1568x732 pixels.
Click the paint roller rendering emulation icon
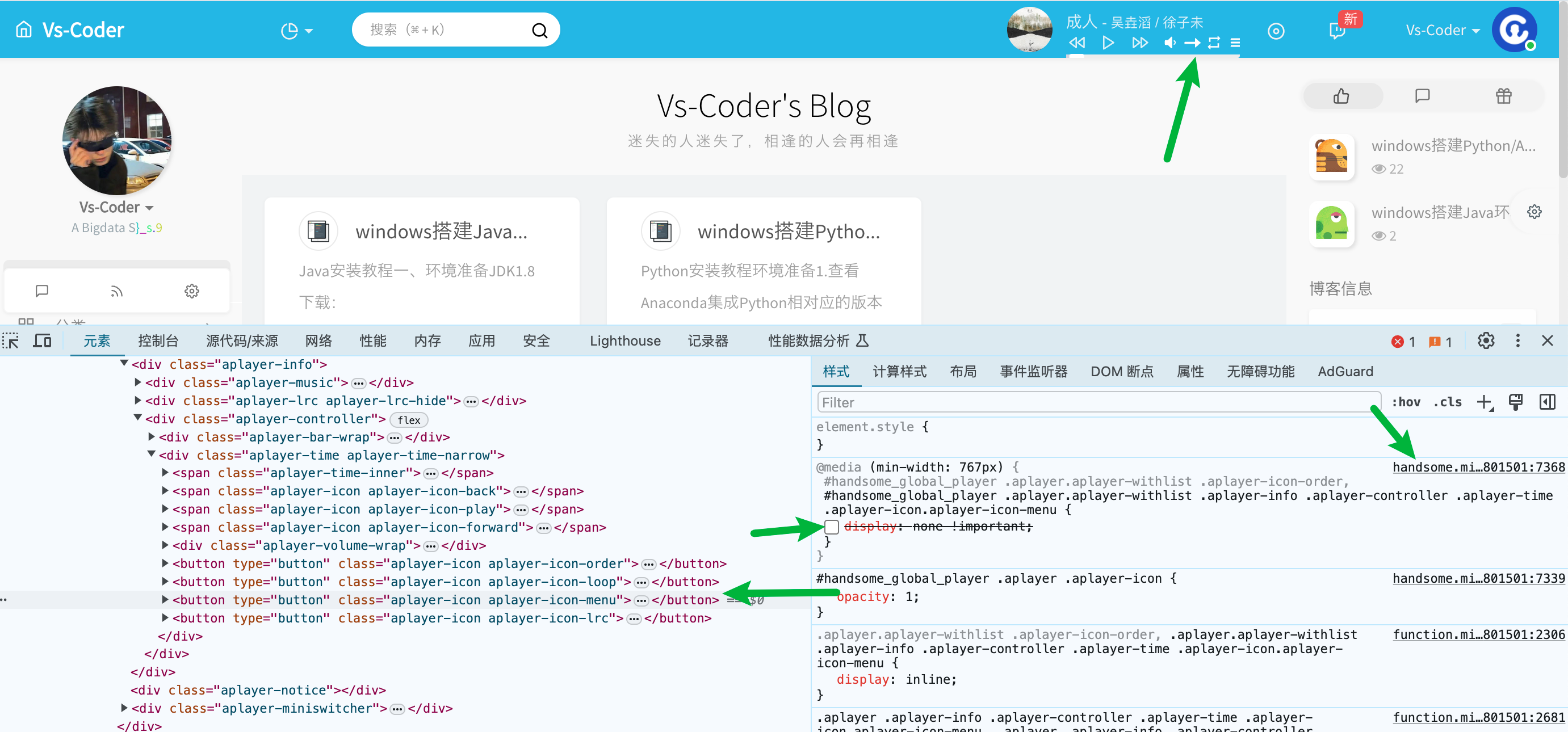1515,402
